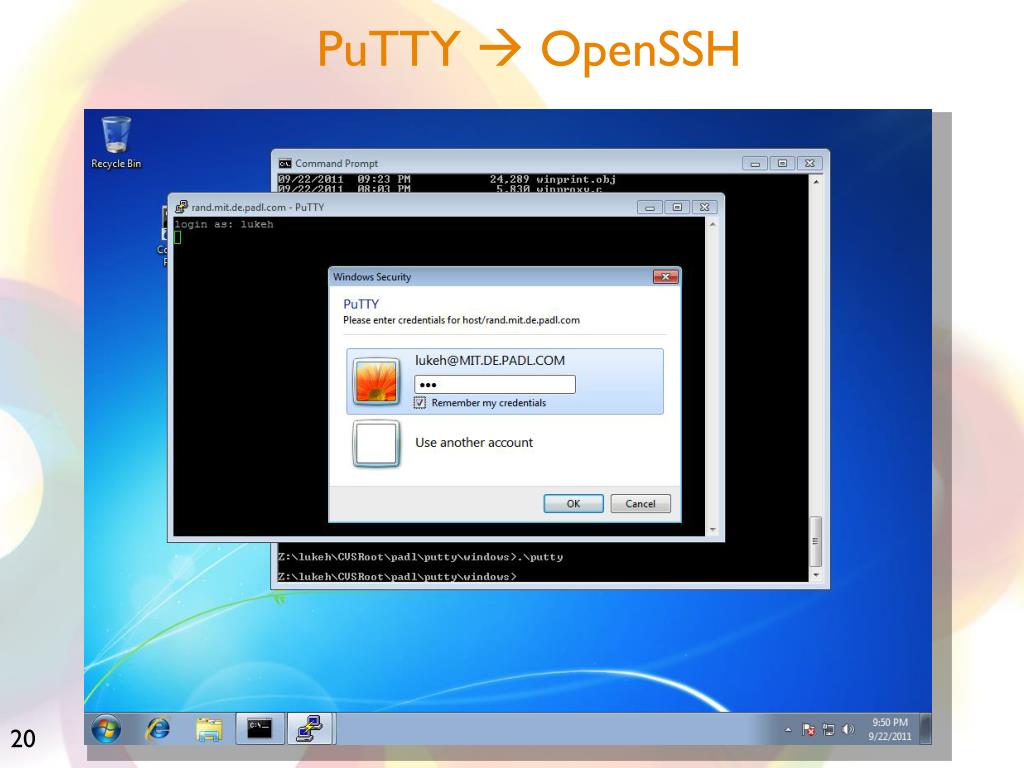Close the Command Prompt window

point(810,163)
